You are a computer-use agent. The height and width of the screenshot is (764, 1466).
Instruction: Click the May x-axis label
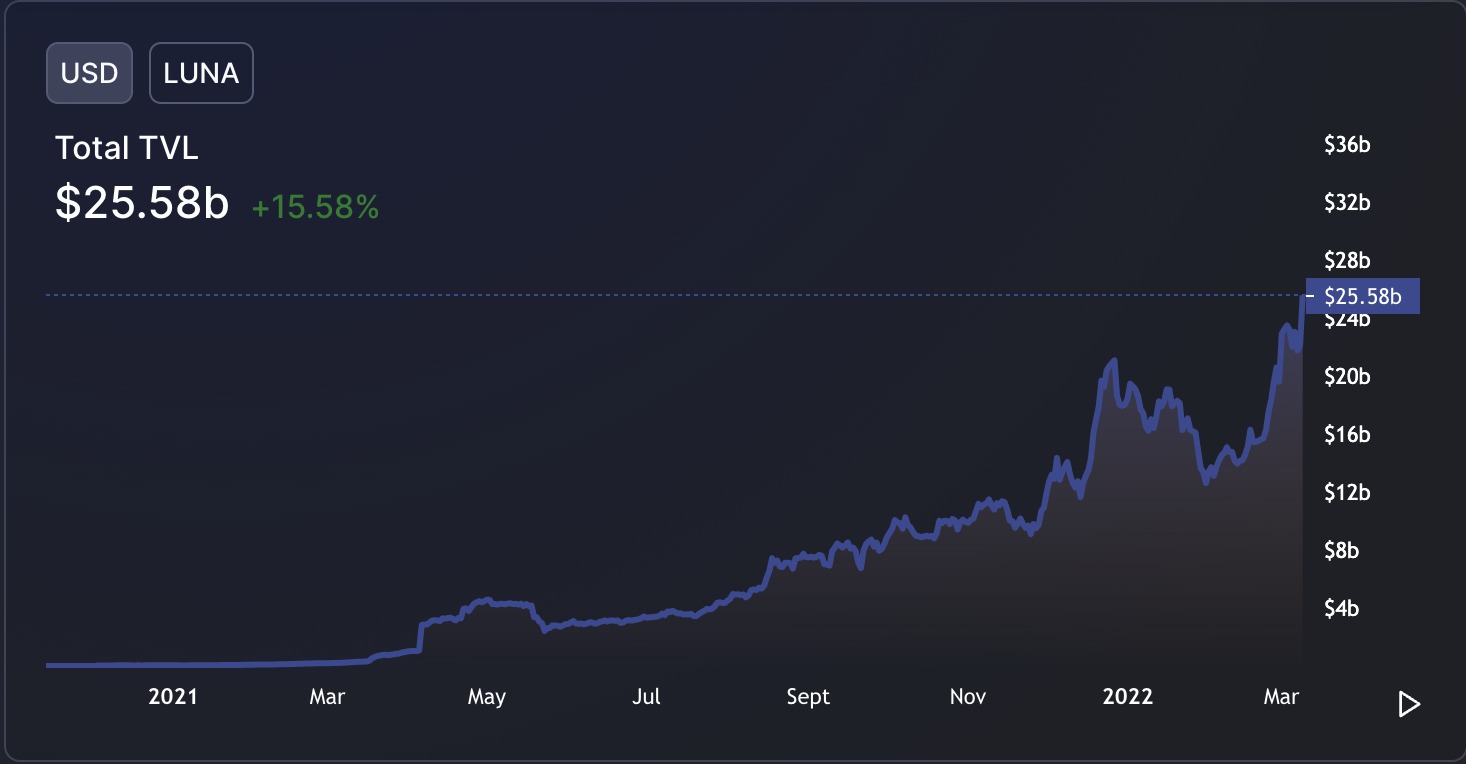tap(487, 697)
